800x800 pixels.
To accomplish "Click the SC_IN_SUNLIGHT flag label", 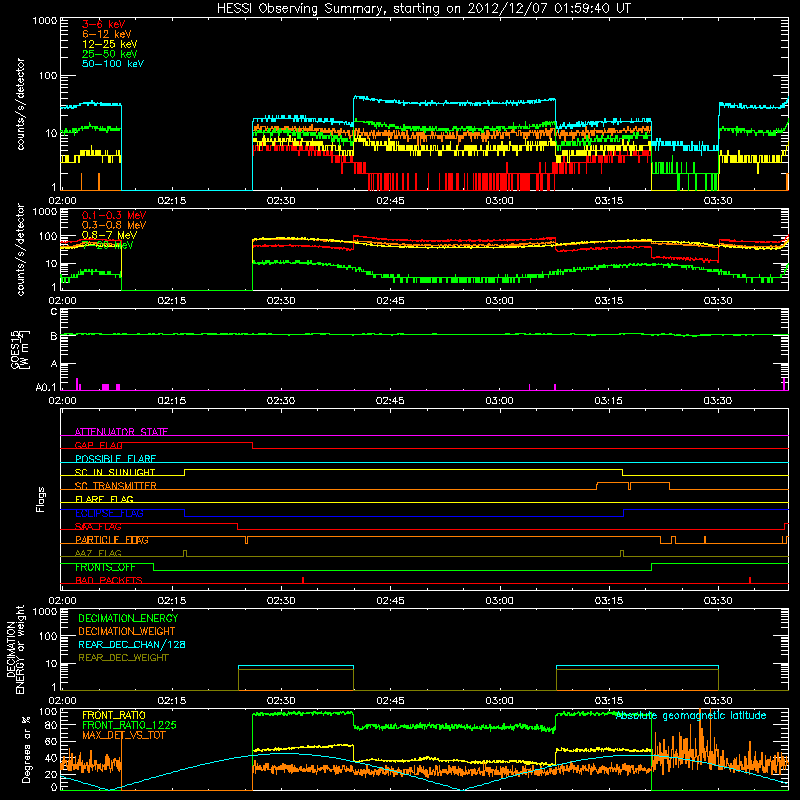I will [115, 472].
